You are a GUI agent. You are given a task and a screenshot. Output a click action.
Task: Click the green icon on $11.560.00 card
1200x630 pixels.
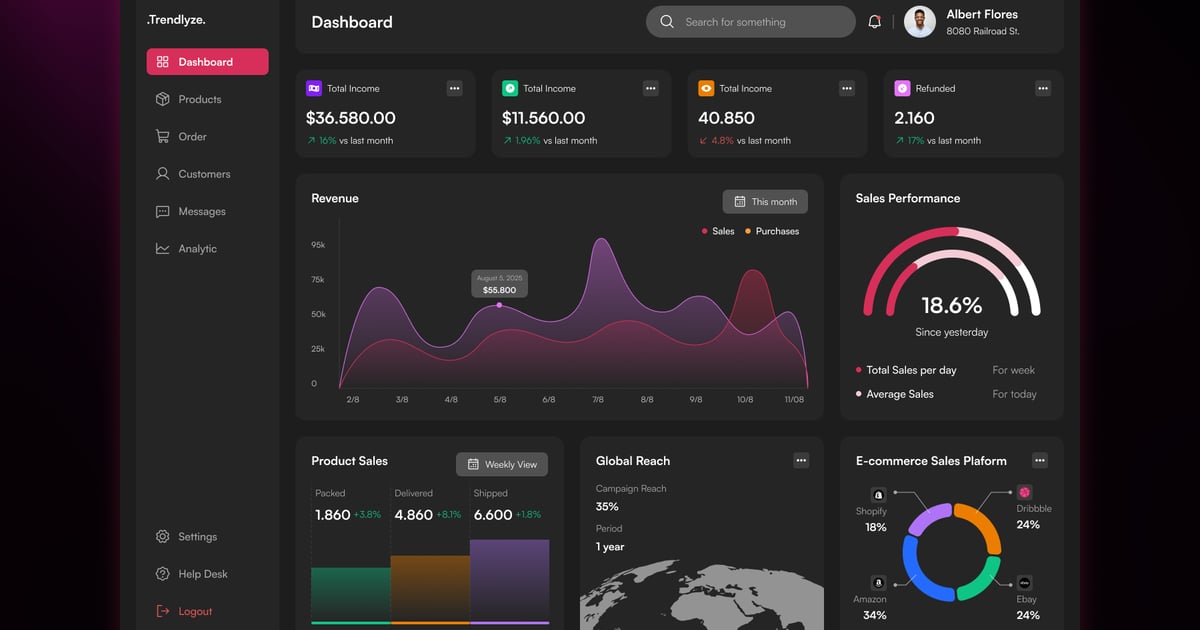click(510, 88)
